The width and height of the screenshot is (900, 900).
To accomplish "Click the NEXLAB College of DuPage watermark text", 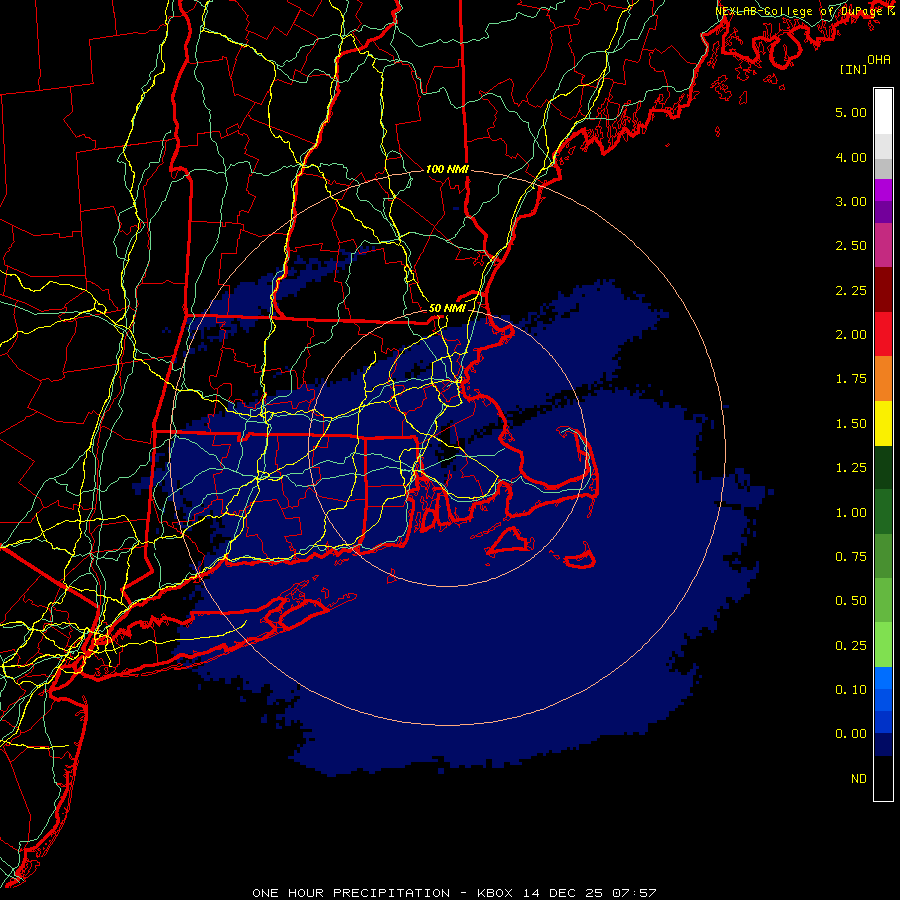I will click(x=804, y=11).
